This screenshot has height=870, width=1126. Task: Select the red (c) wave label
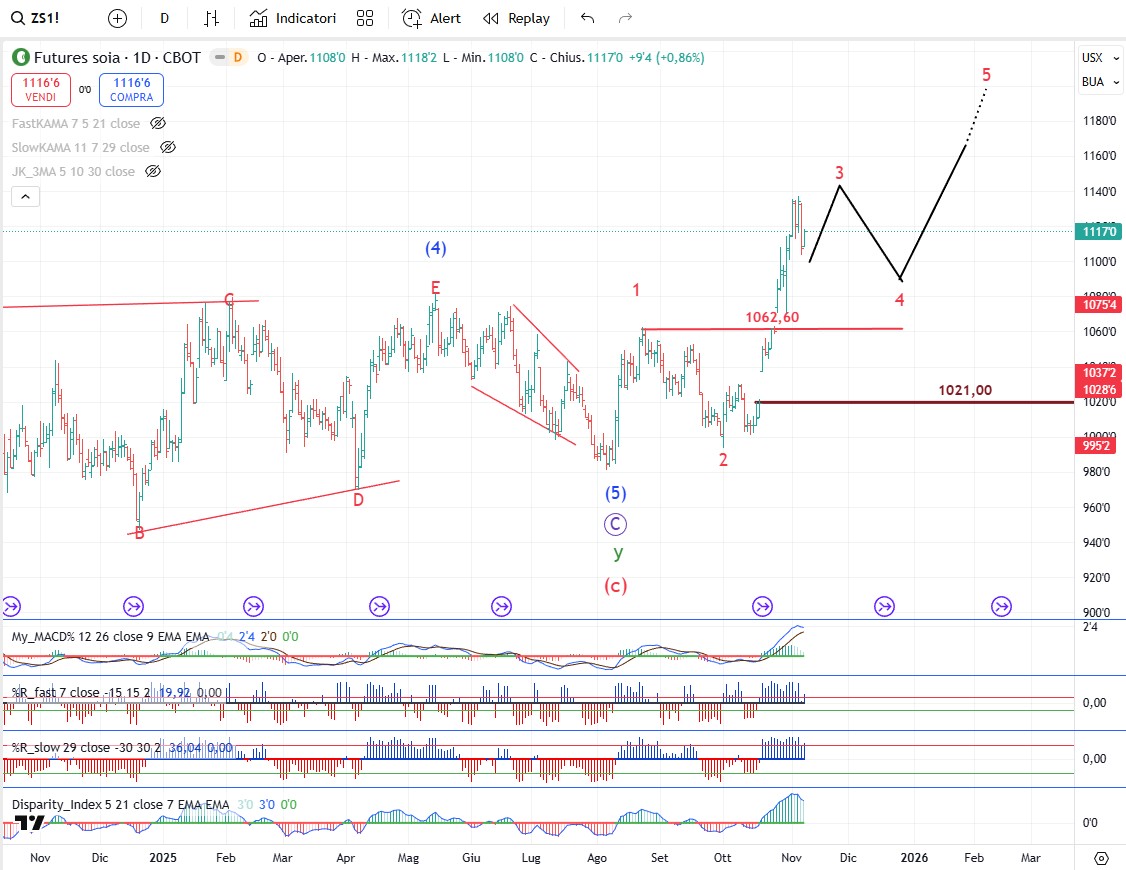coord(615,586)
